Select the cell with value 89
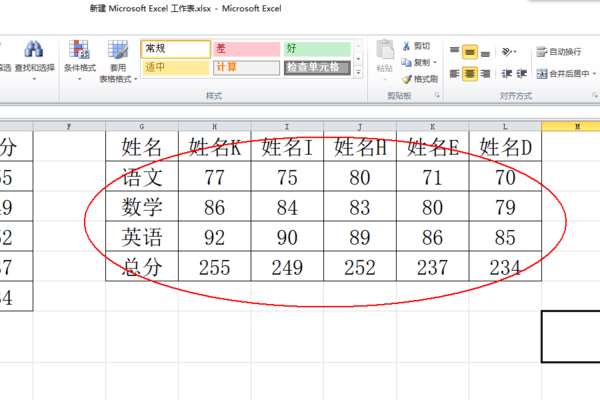The width and height of the screenshot is (600, 400). click(360, 236)
